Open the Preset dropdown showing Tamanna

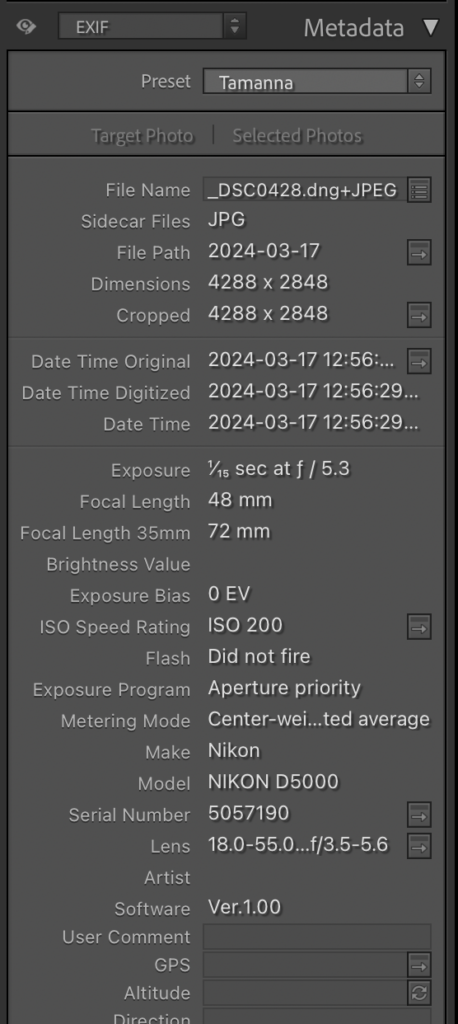click(x=317, y=82)
